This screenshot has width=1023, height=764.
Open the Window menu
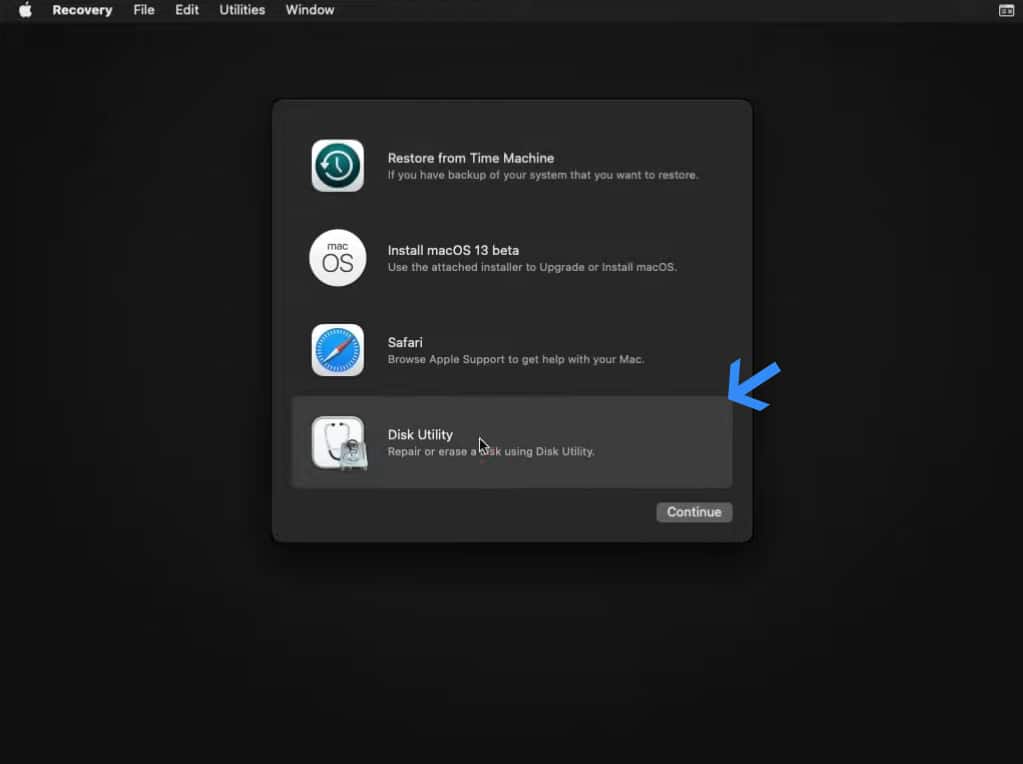tap(309, 10)
